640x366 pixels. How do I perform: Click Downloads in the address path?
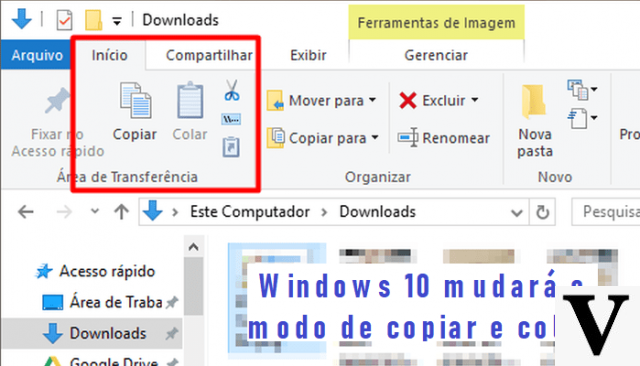[378, 212]
